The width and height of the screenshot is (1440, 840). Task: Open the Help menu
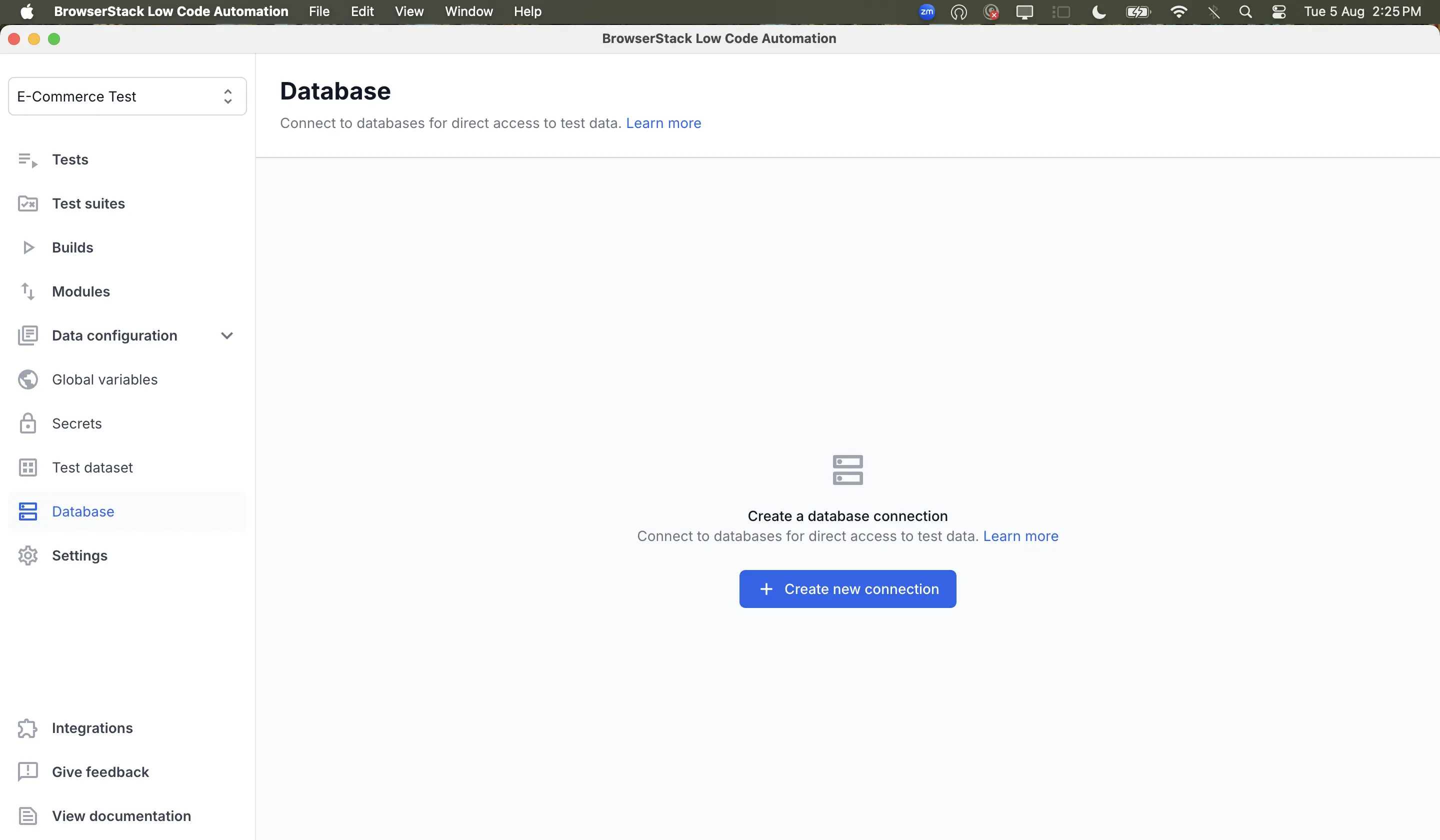point(527,11)
